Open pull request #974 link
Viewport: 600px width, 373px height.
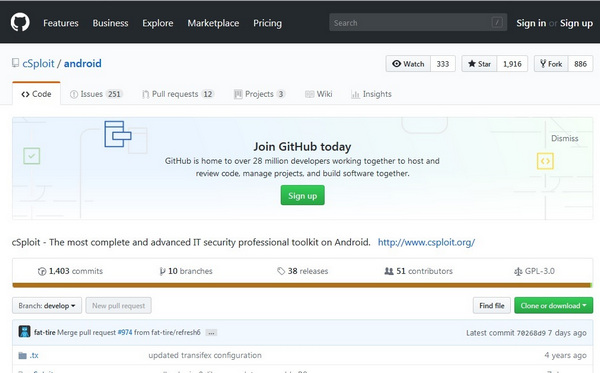pyautogui.click(x=125, y=332)
